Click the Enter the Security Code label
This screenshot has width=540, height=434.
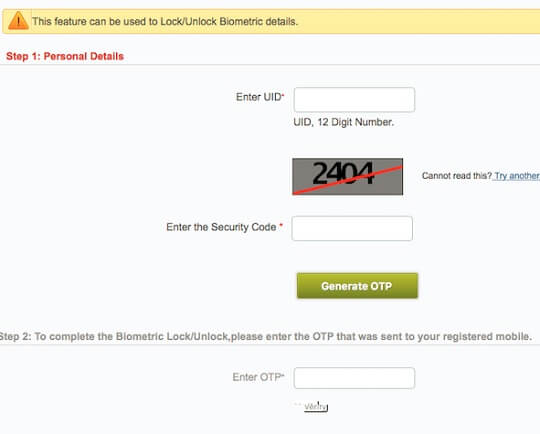[x=221, y=227]
